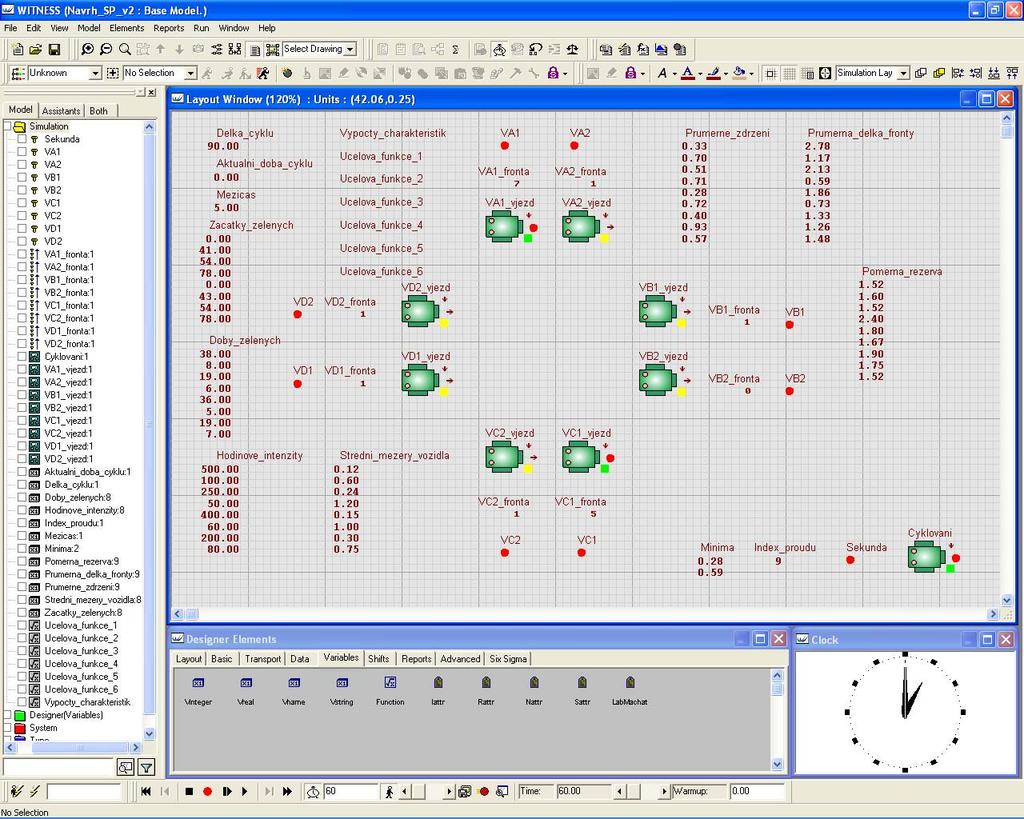Switch to the Assistants tab

(61, 111)
